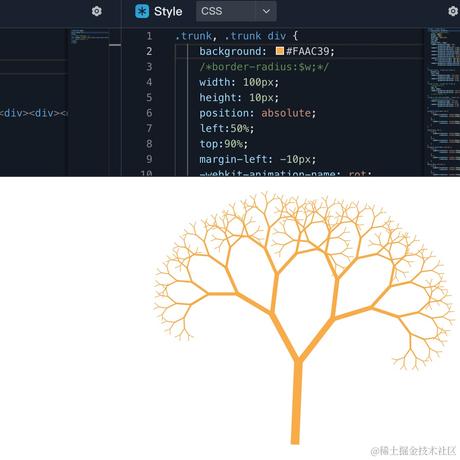460x460 pixels.
Task: Open the Style panel snowflake icon
Action: tap(142, 11)
